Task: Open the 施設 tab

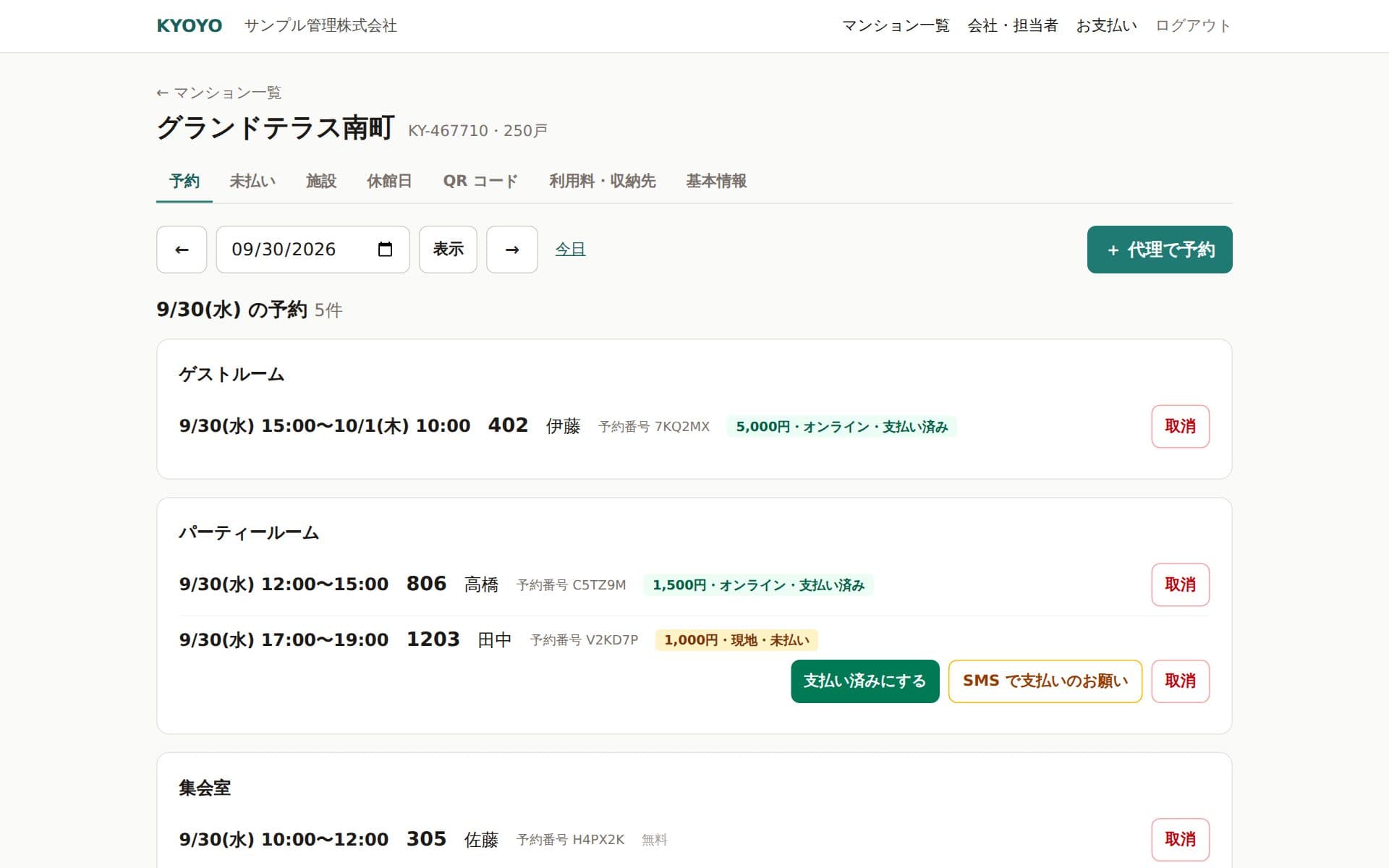Action: [x=321, y=181]
